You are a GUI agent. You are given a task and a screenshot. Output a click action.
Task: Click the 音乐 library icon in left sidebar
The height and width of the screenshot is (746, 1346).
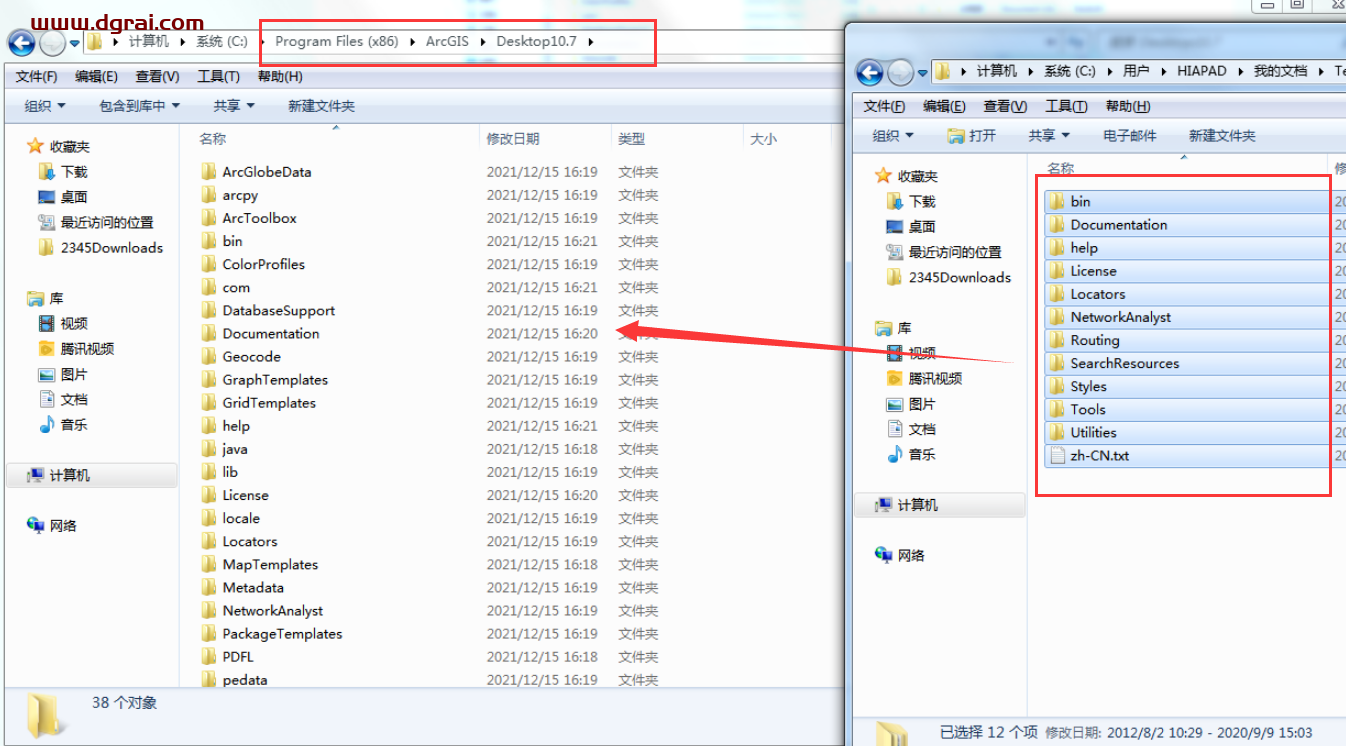(x=46, y=425)
